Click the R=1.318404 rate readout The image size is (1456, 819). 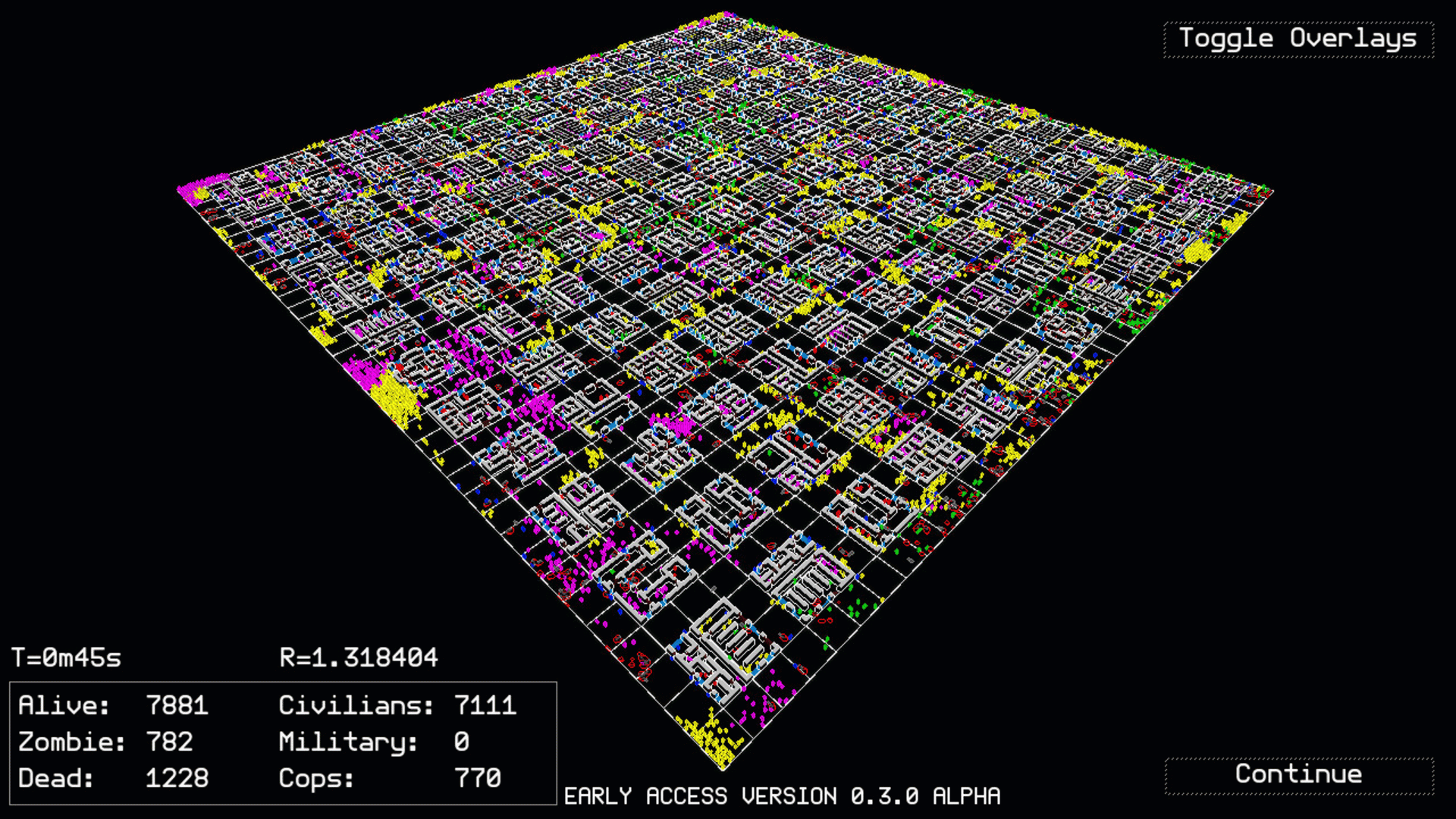click(359, 657)
